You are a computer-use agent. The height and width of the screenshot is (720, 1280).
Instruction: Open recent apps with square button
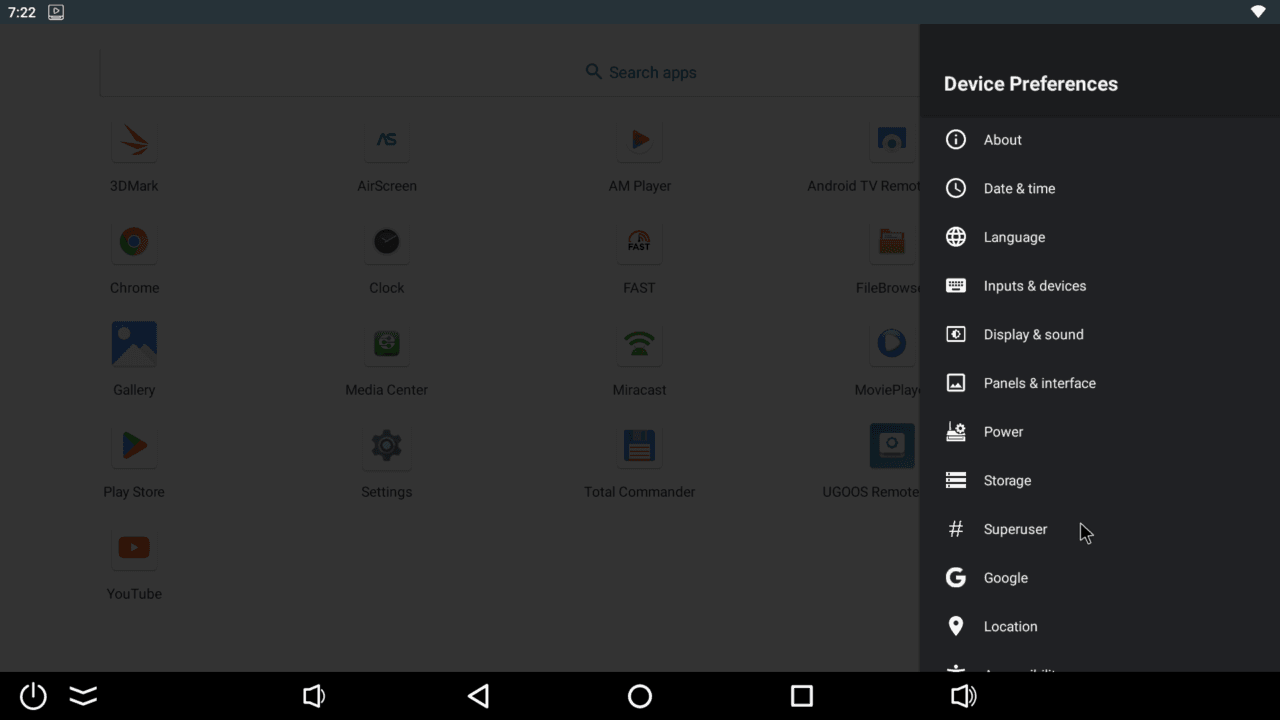[801, 696]
